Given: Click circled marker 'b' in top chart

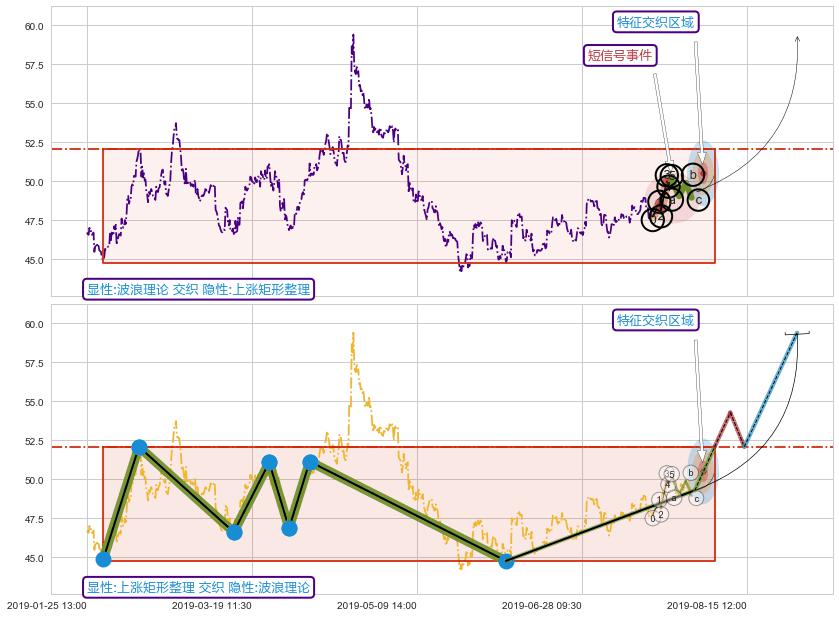Looking at the screenshot, I should pos(692,174).
